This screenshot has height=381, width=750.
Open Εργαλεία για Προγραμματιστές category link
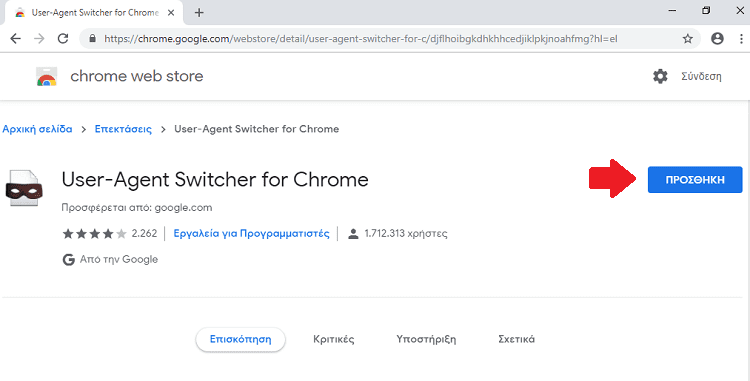[251, 234]
